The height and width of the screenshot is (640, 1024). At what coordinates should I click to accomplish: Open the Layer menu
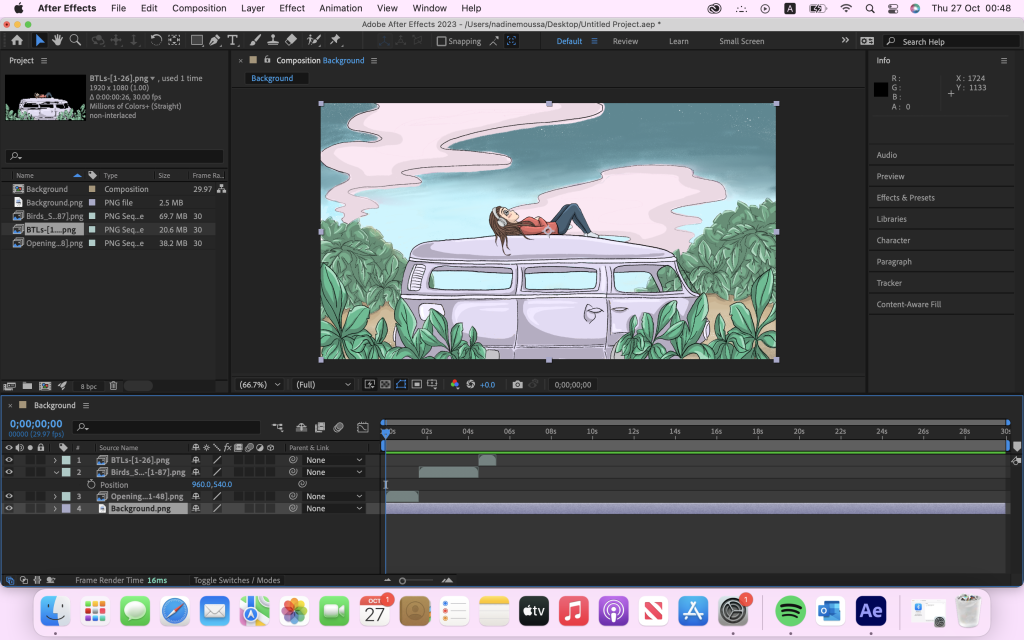[253, 8]
